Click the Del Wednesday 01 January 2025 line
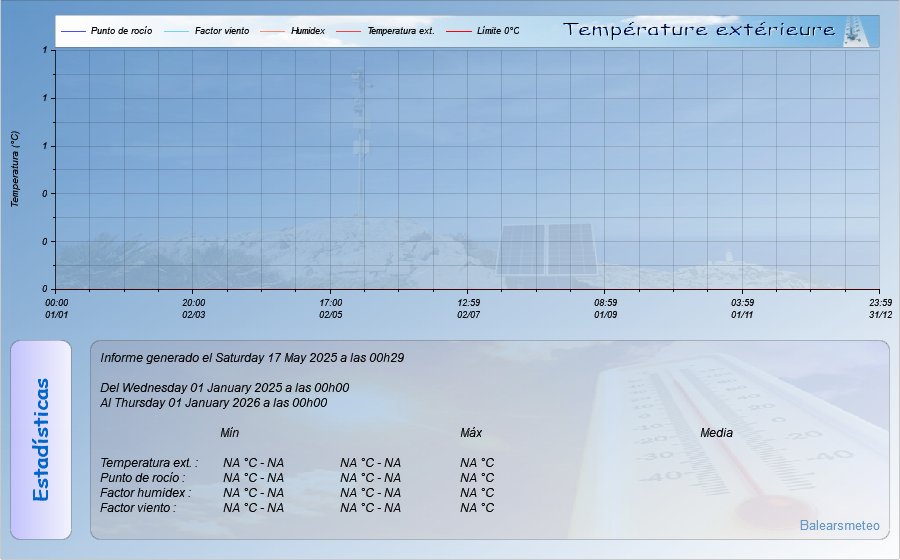This screenshot has height=560, width=900. [224, 388]
